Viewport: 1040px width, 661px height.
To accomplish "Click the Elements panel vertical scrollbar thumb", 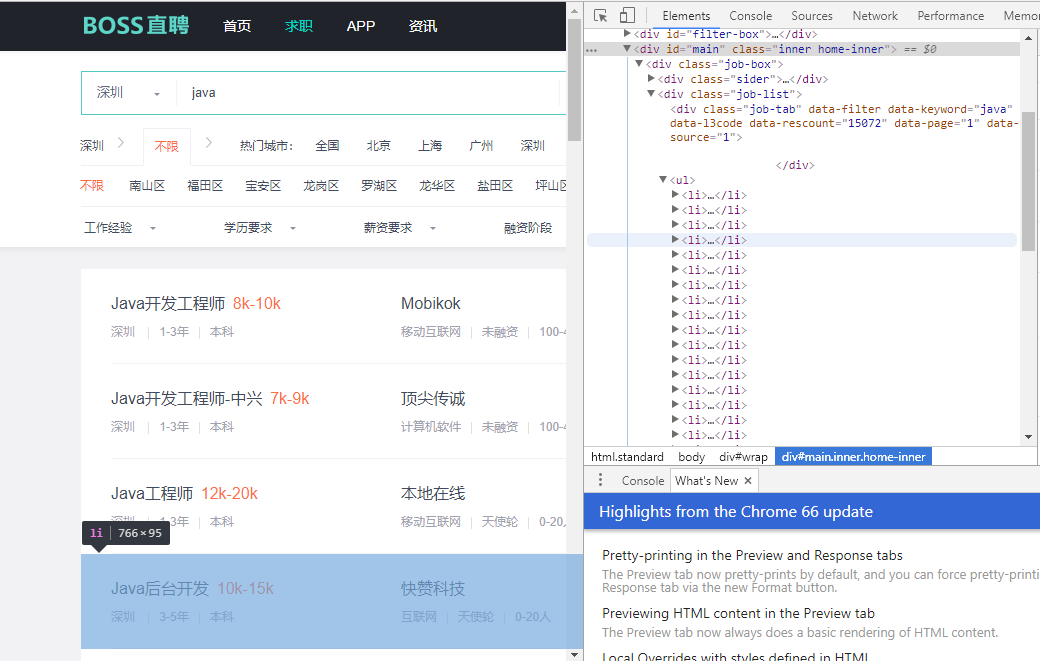I will point(1028,181).
